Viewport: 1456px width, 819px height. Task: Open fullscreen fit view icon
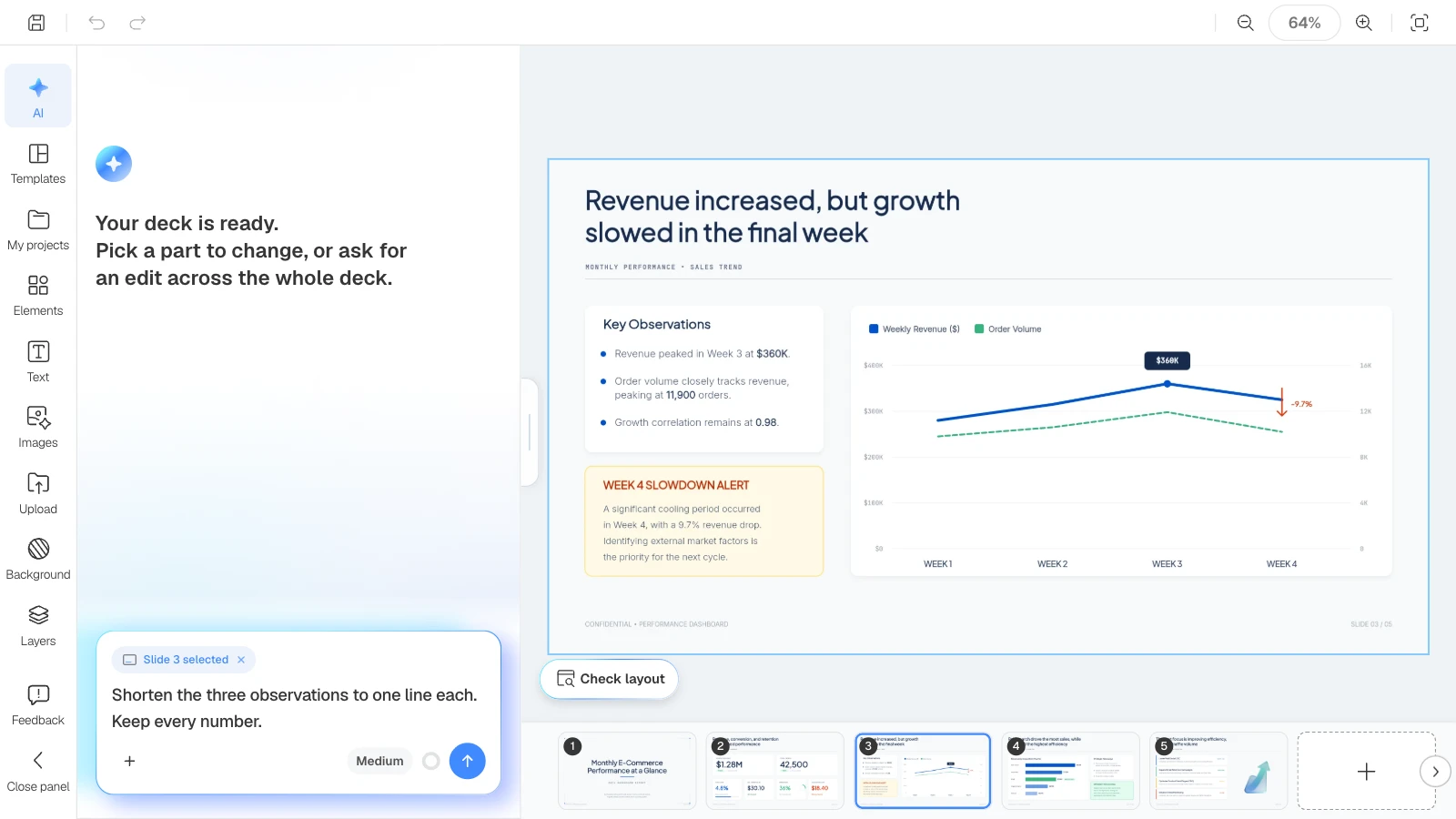click(1420, 23)
